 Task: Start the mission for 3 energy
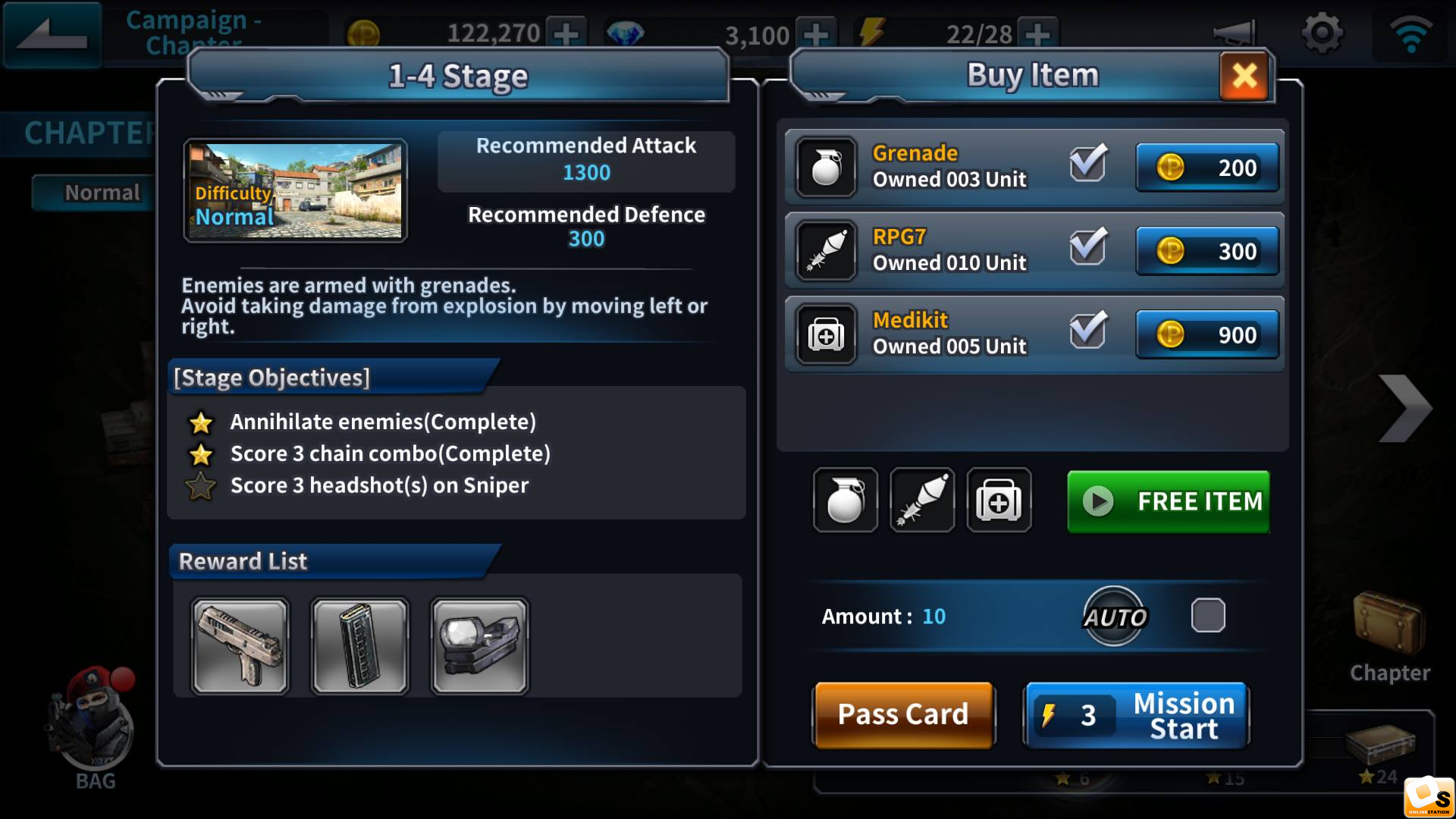coord(1135,715)
